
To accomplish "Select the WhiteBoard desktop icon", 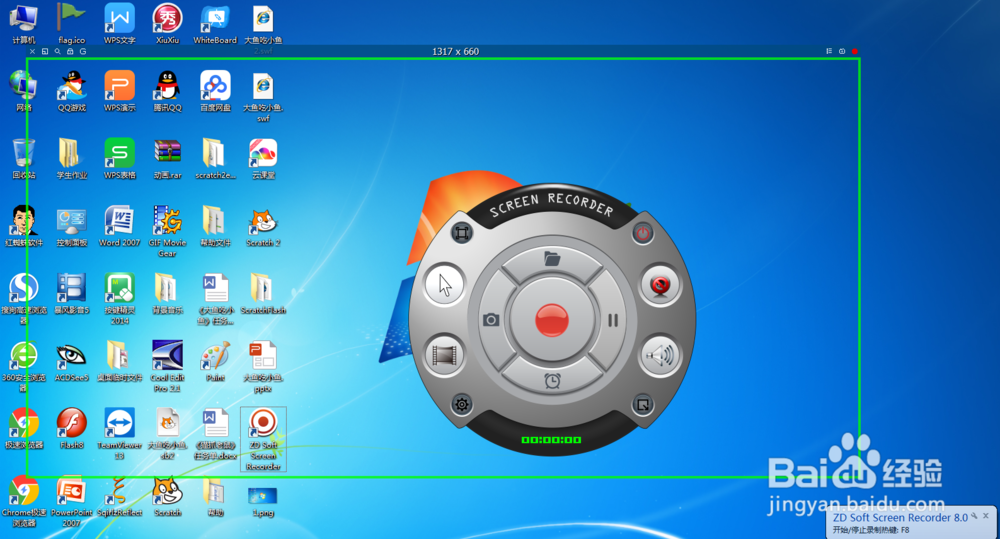I will tap(215, 24).
